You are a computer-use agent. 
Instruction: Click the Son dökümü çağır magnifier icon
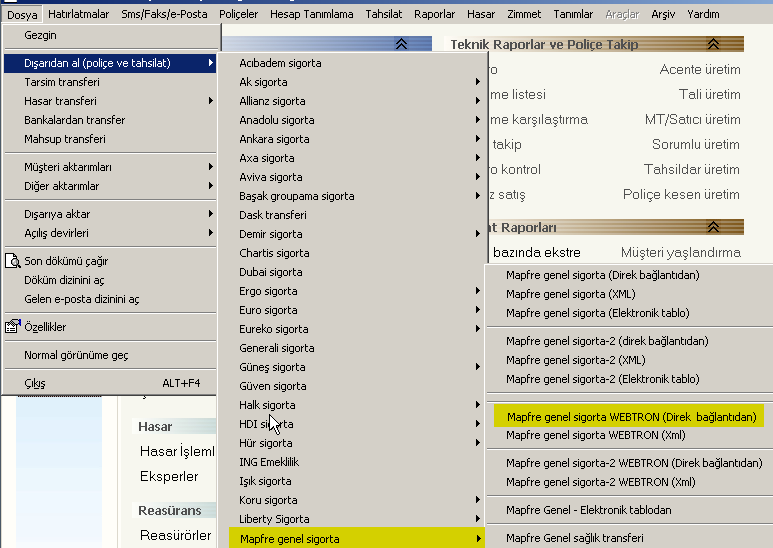(13, 261)
